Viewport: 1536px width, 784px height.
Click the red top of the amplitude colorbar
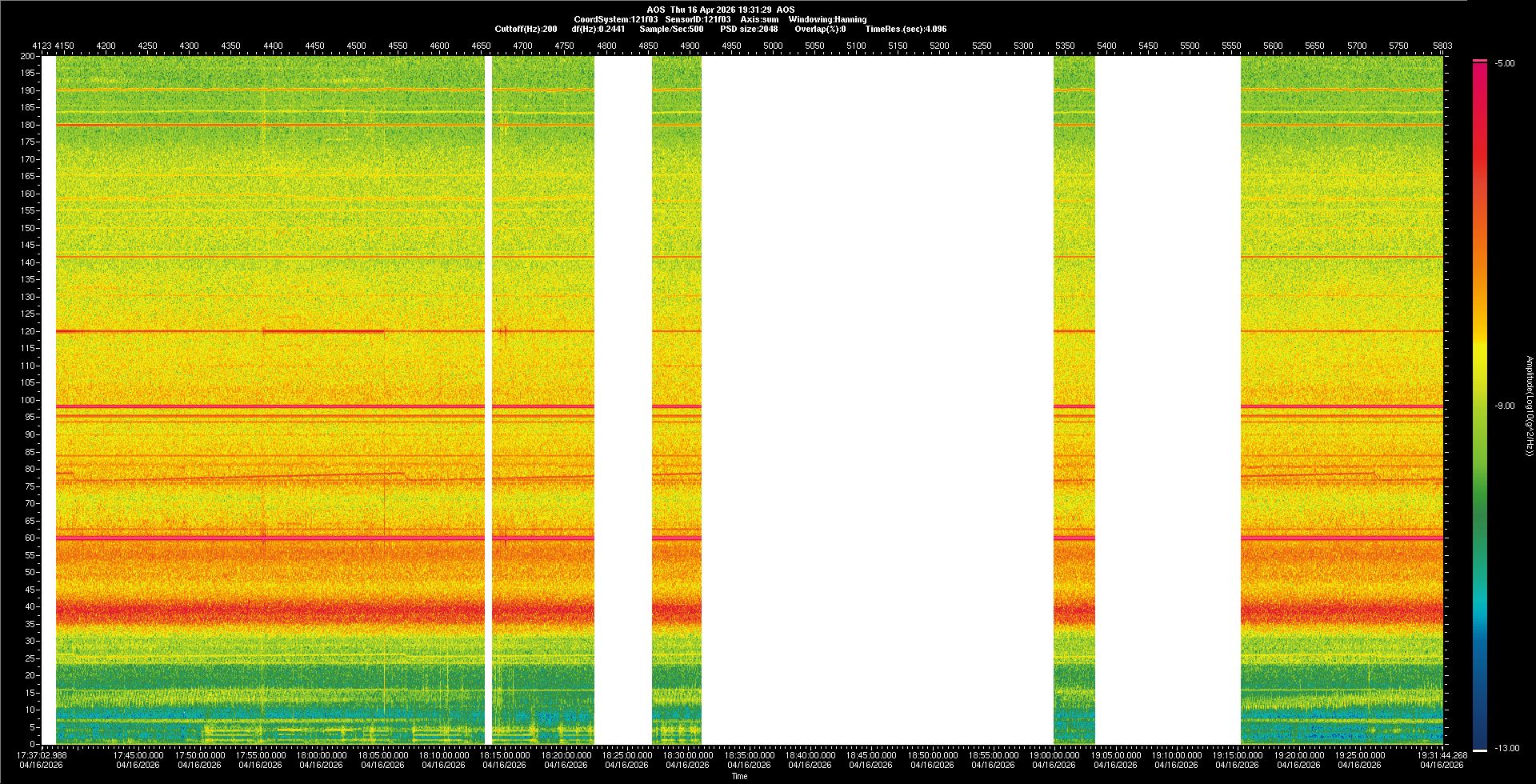[1480, 62]
